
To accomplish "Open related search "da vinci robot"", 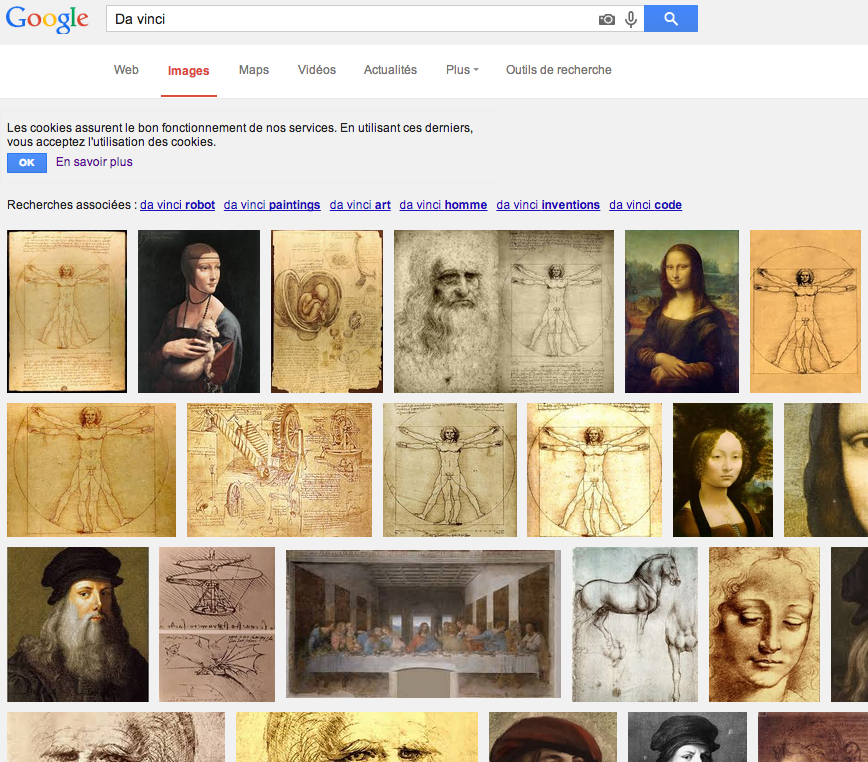I will tap(178, 205).
